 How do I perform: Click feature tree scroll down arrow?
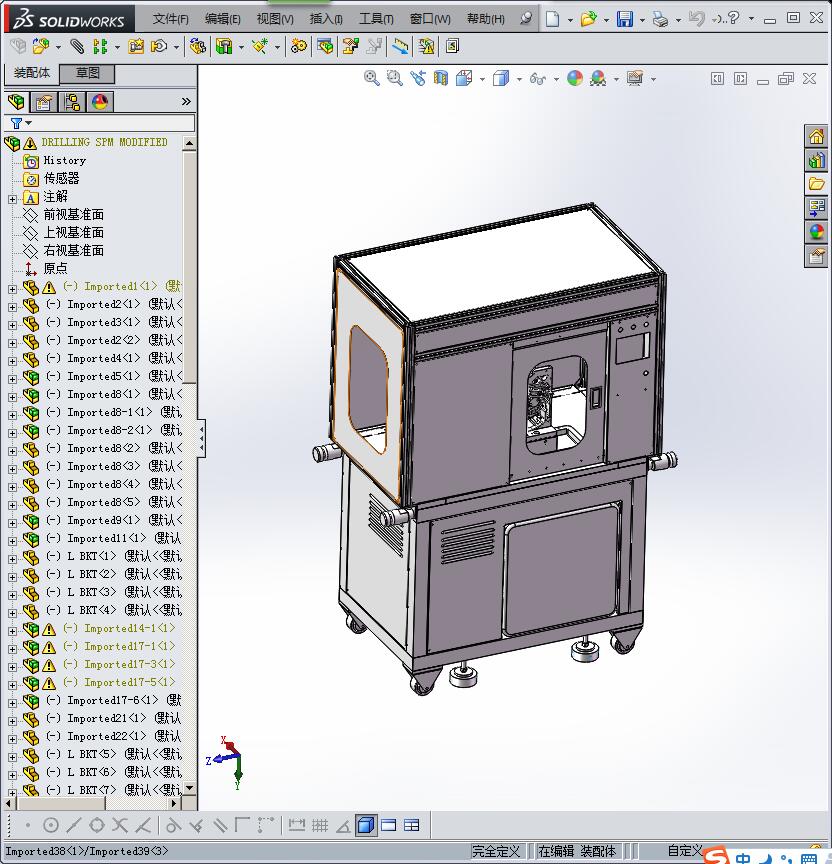190,788
